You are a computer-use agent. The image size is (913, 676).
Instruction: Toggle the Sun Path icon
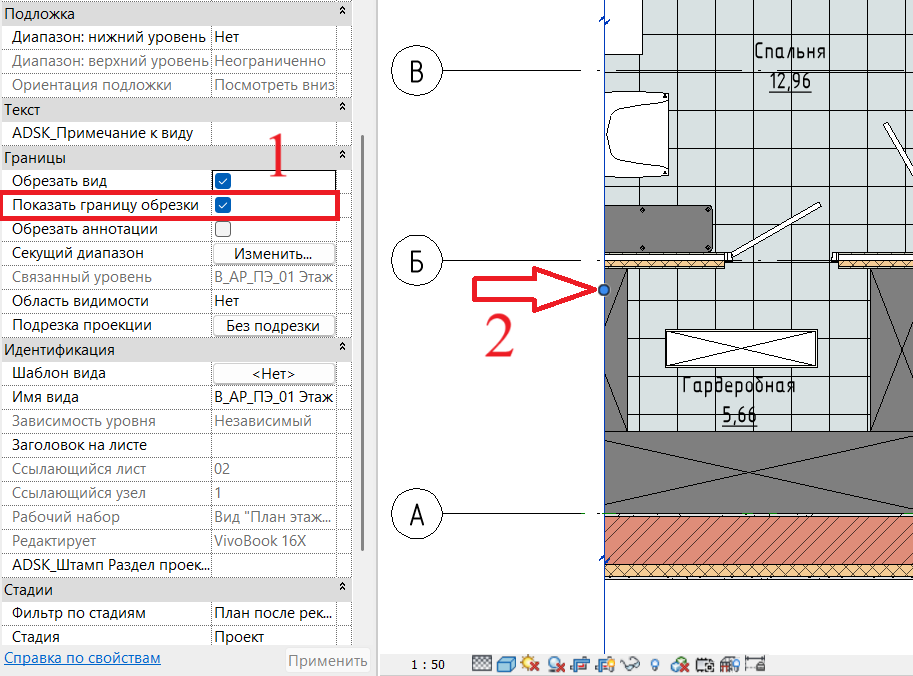point(530,663)
